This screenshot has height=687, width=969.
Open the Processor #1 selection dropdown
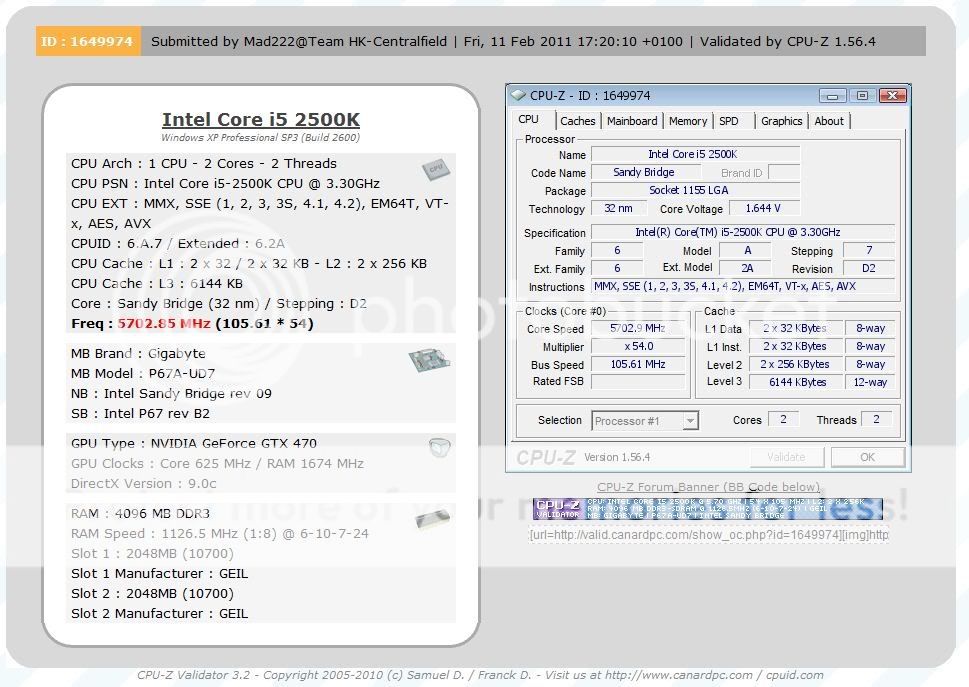tap(645, 421)
